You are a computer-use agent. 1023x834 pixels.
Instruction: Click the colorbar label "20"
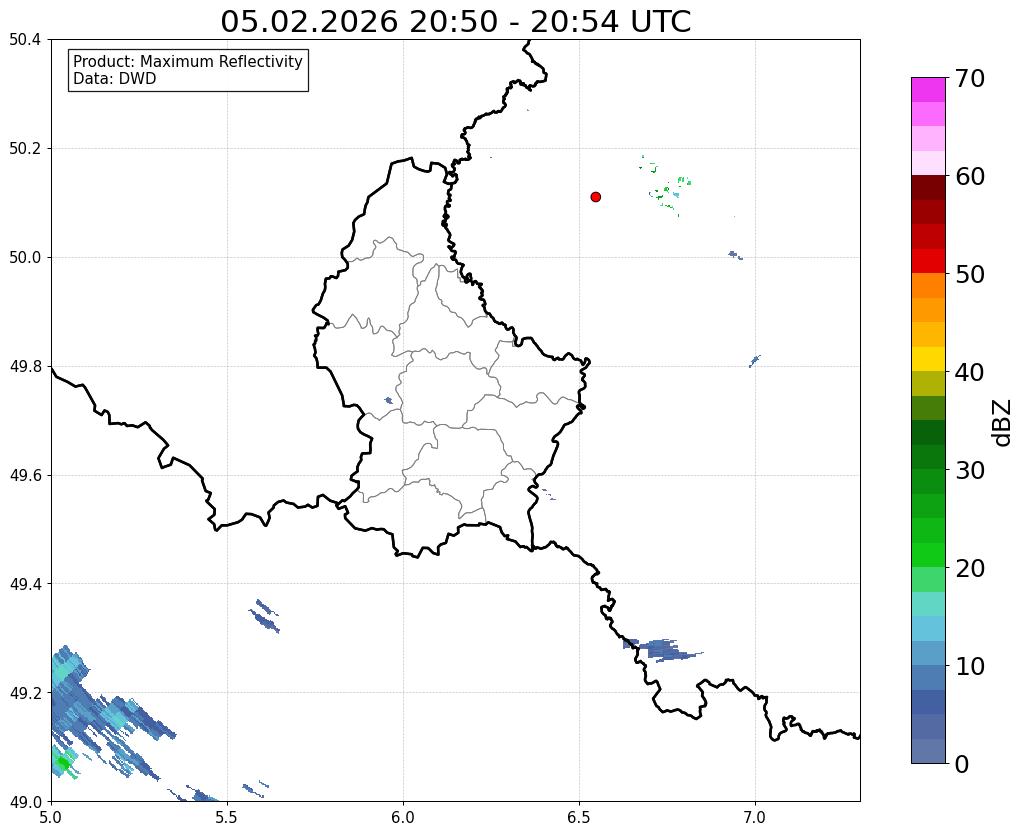[x=970, y=568]
